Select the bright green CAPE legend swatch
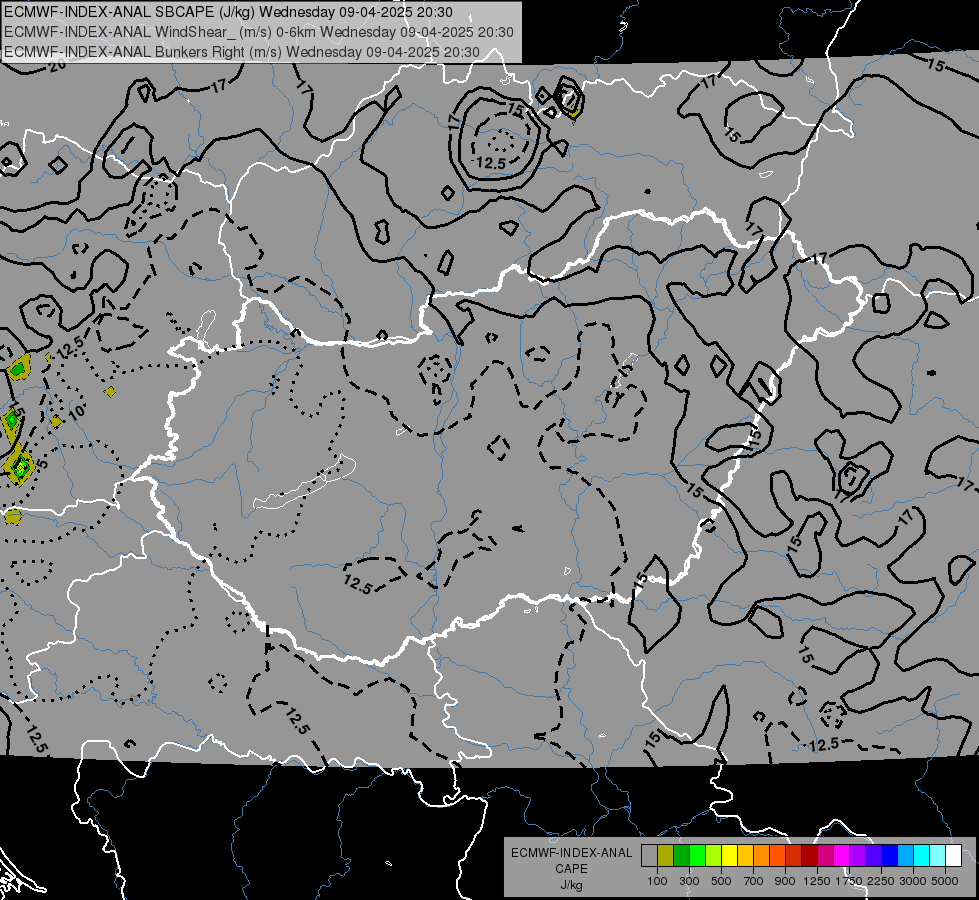The height and width of the screenshot is (900, 979). 697,855
